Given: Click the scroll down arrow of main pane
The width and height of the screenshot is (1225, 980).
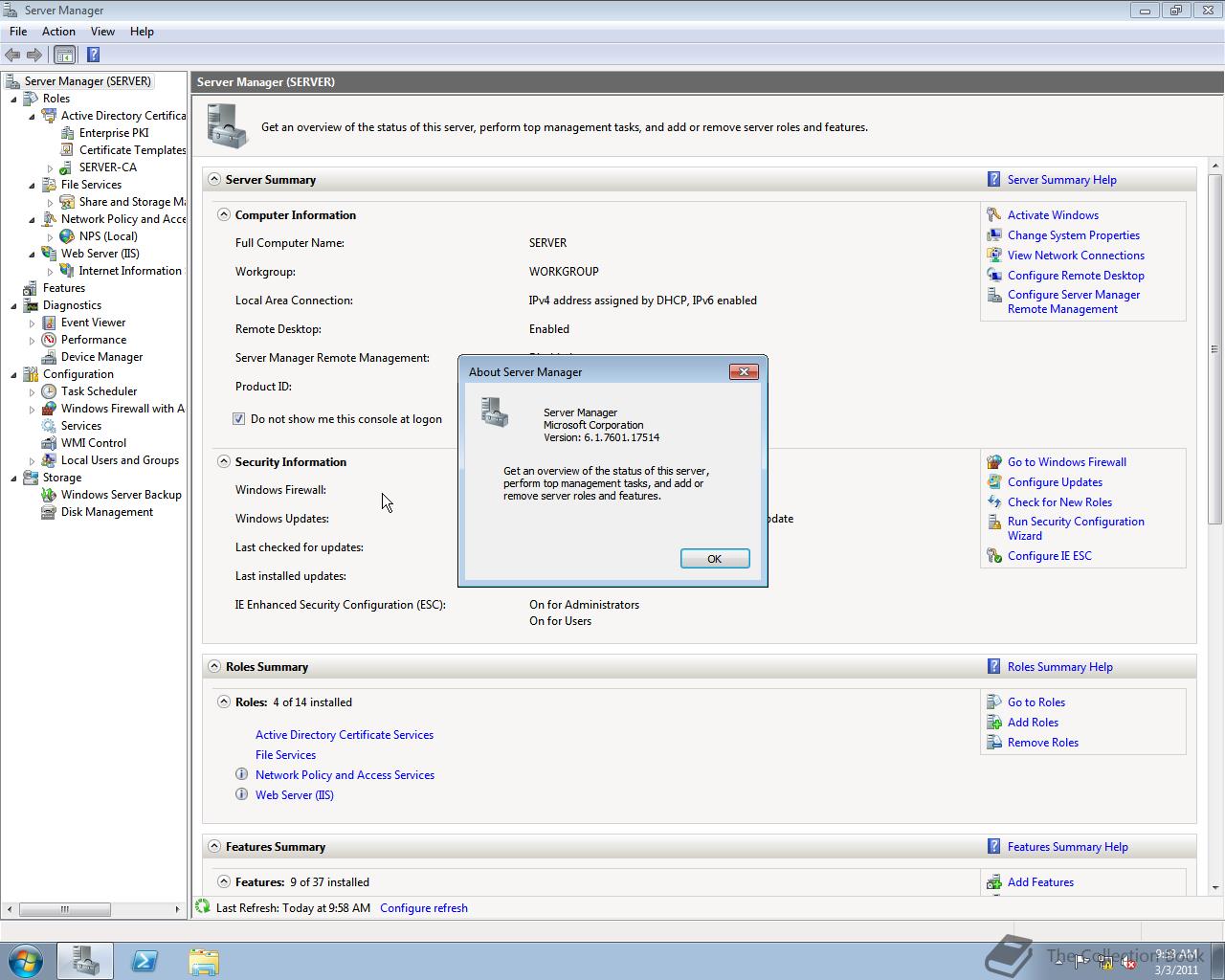Looking at the screenshot, I should [1215, 887].
